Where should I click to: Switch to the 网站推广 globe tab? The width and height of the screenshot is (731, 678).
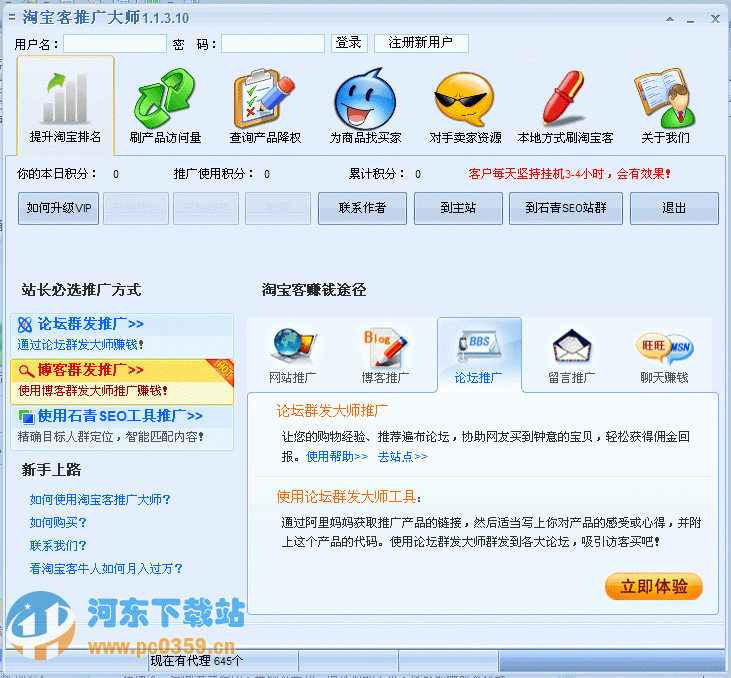coord(293,356)
